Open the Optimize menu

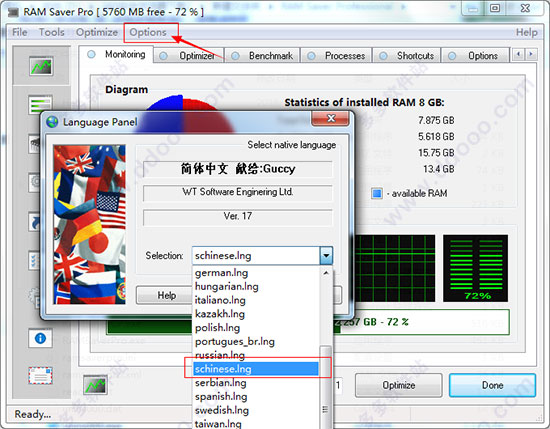click(97, 32)
